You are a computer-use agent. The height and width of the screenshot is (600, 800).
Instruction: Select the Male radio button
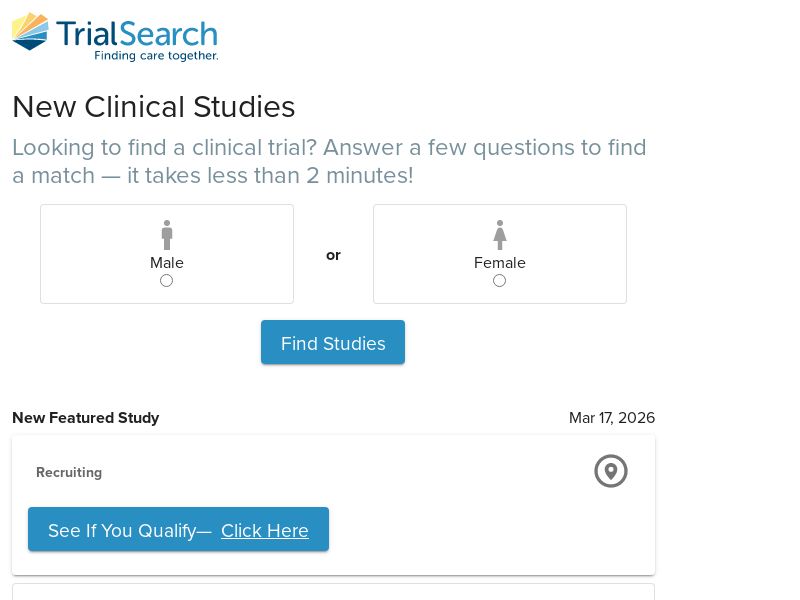point(166,281)
